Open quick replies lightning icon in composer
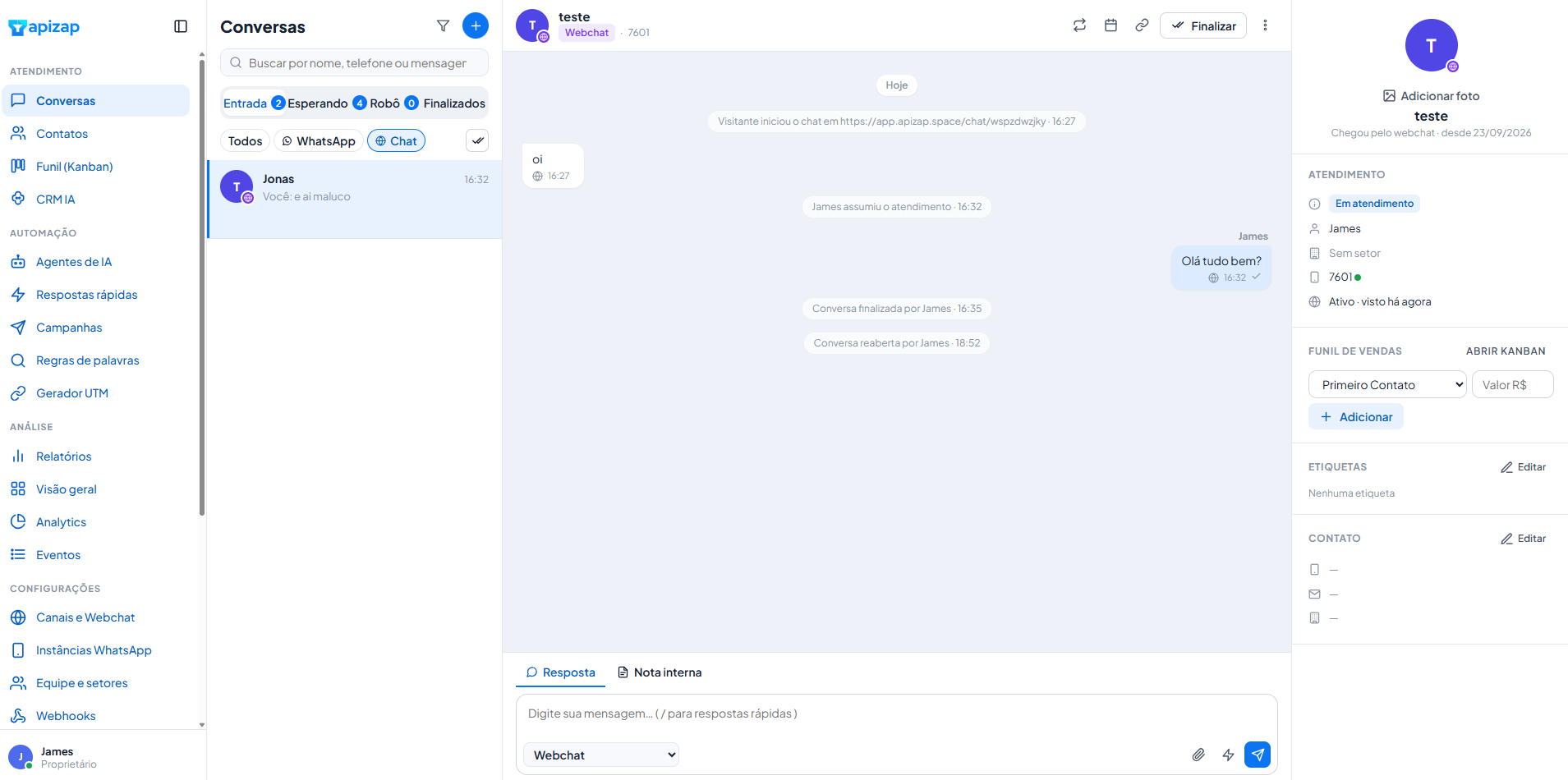The width and height of the screenshot is (1568, 780). (x=1228, y=755)
